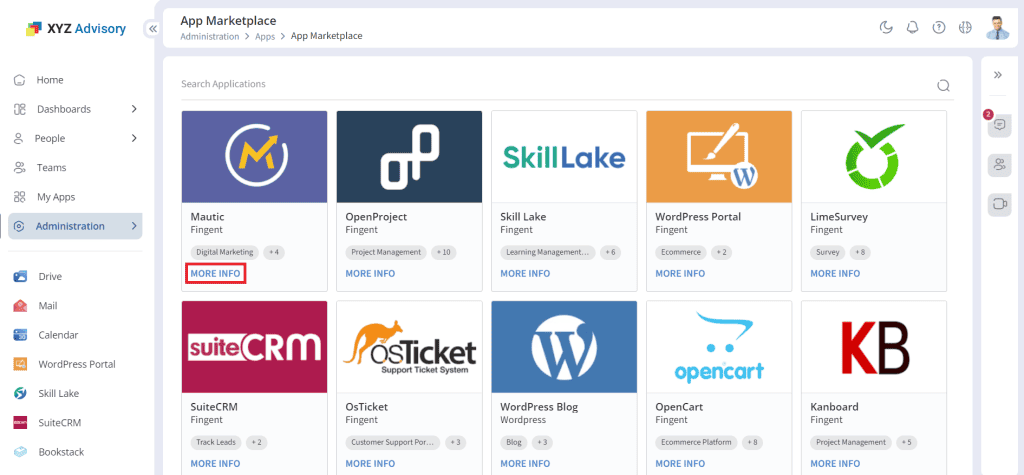Expand Dashboards chevron arrow
This screenshot has width=1024, height=475.
point(134,109)
